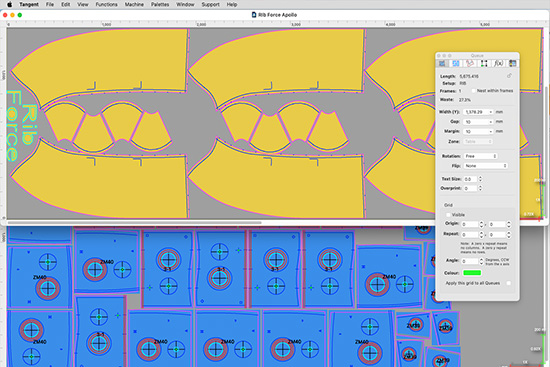
Task: Enable Nest within frames checkbox
Action: [473, 91]
